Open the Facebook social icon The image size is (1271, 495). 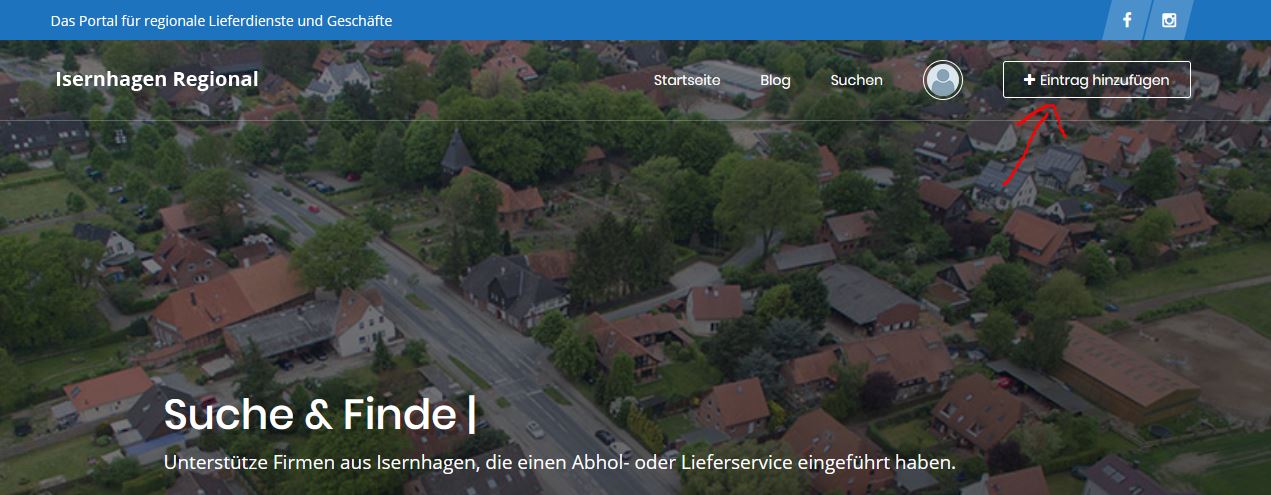[1127, 20]
